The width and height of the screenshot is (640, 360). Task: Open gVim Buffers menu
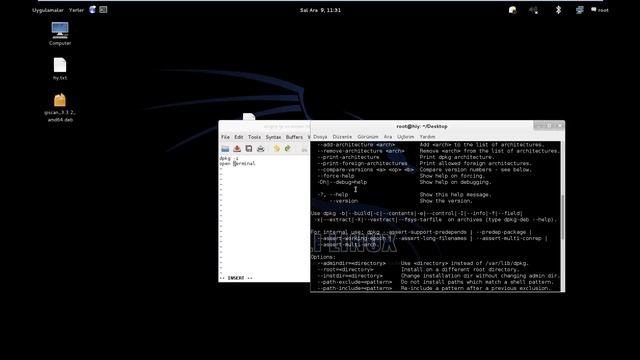pos(294,137)
